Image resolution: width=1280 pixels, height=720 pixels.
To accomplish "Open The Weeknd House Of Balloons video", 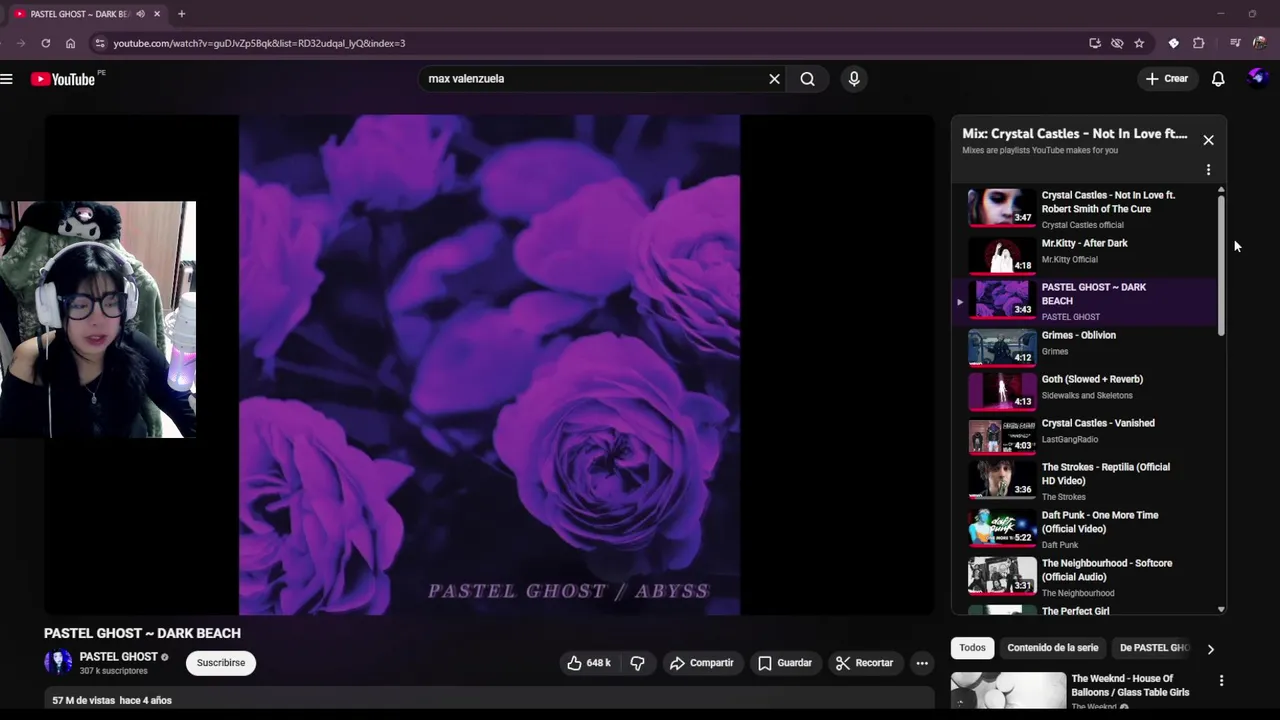I will click(1130, 686).
